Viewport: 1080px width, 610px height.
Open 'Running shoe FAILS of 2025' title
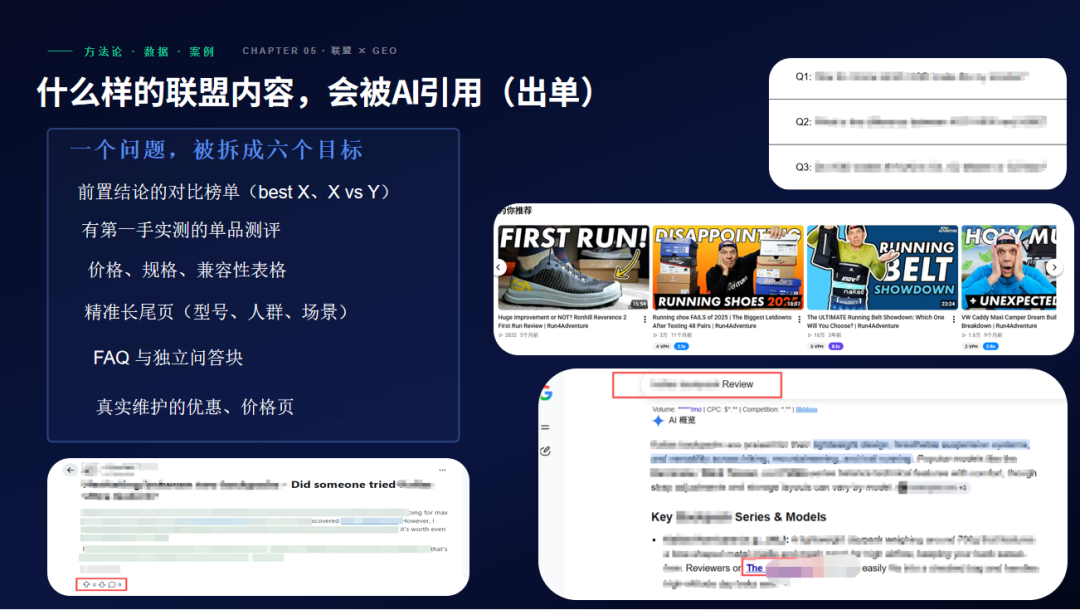coord(722,322)
